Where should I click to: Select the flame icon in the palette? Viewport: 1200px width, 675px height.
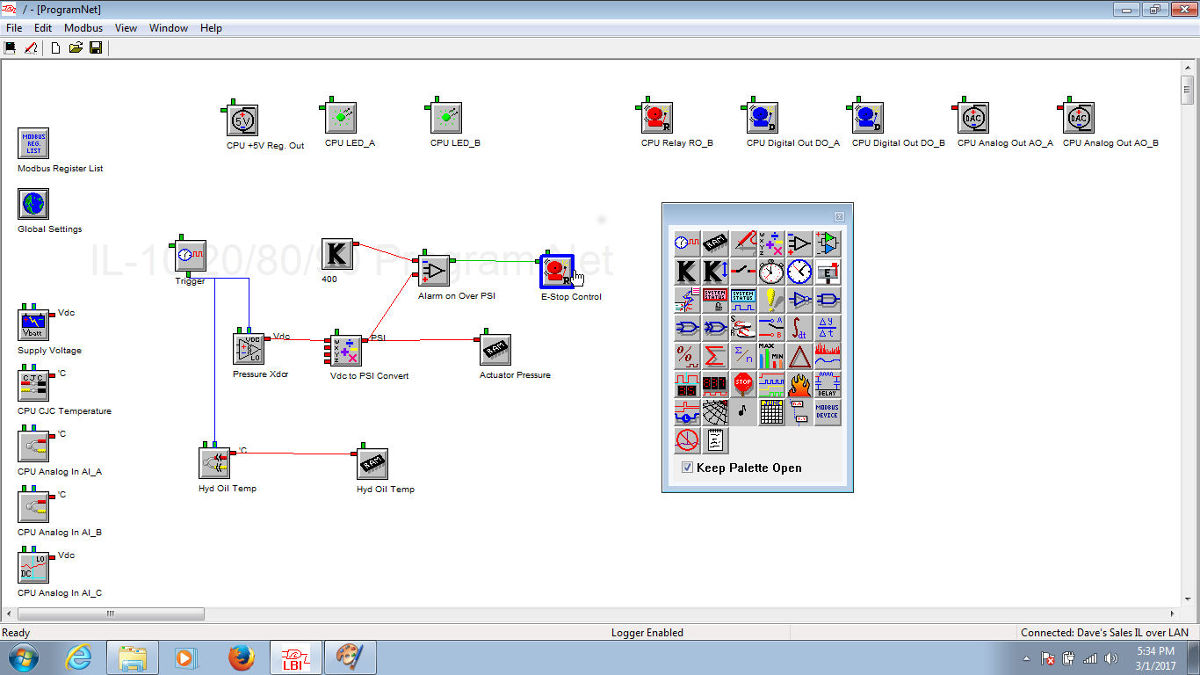pyautogui.click(x=797, y=383)
